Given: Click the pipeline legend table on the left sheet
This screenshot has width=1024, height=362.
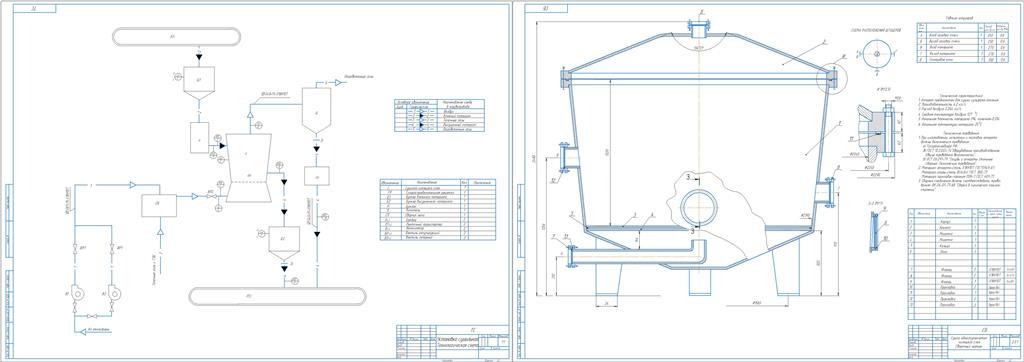Looking at the screenshot, I should (x=440, y=116).
